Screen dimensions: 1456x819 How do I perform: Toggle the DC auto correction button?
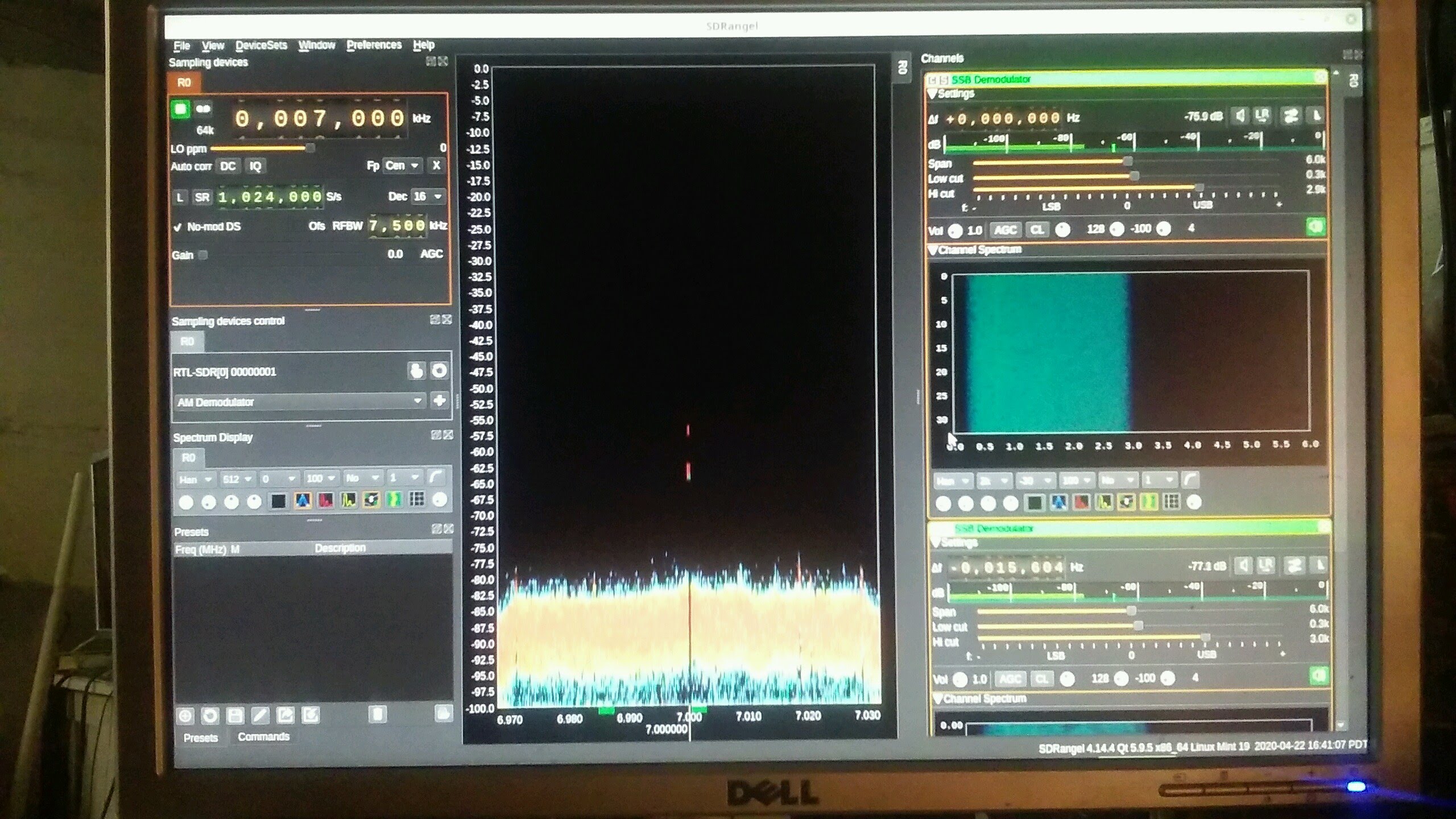(x=227, y=166)
